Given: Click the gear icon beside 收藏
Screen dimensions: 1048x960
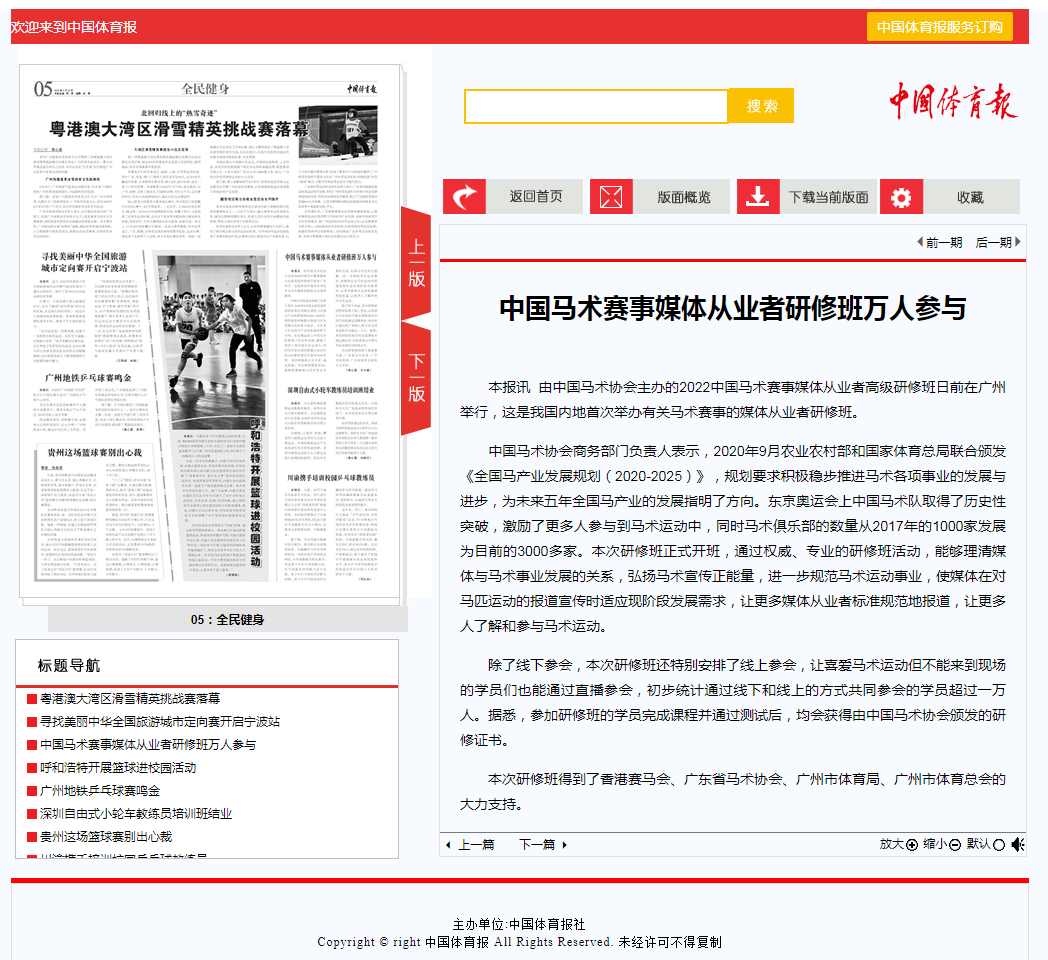Looking at the screenshot, I should point(901,197).
